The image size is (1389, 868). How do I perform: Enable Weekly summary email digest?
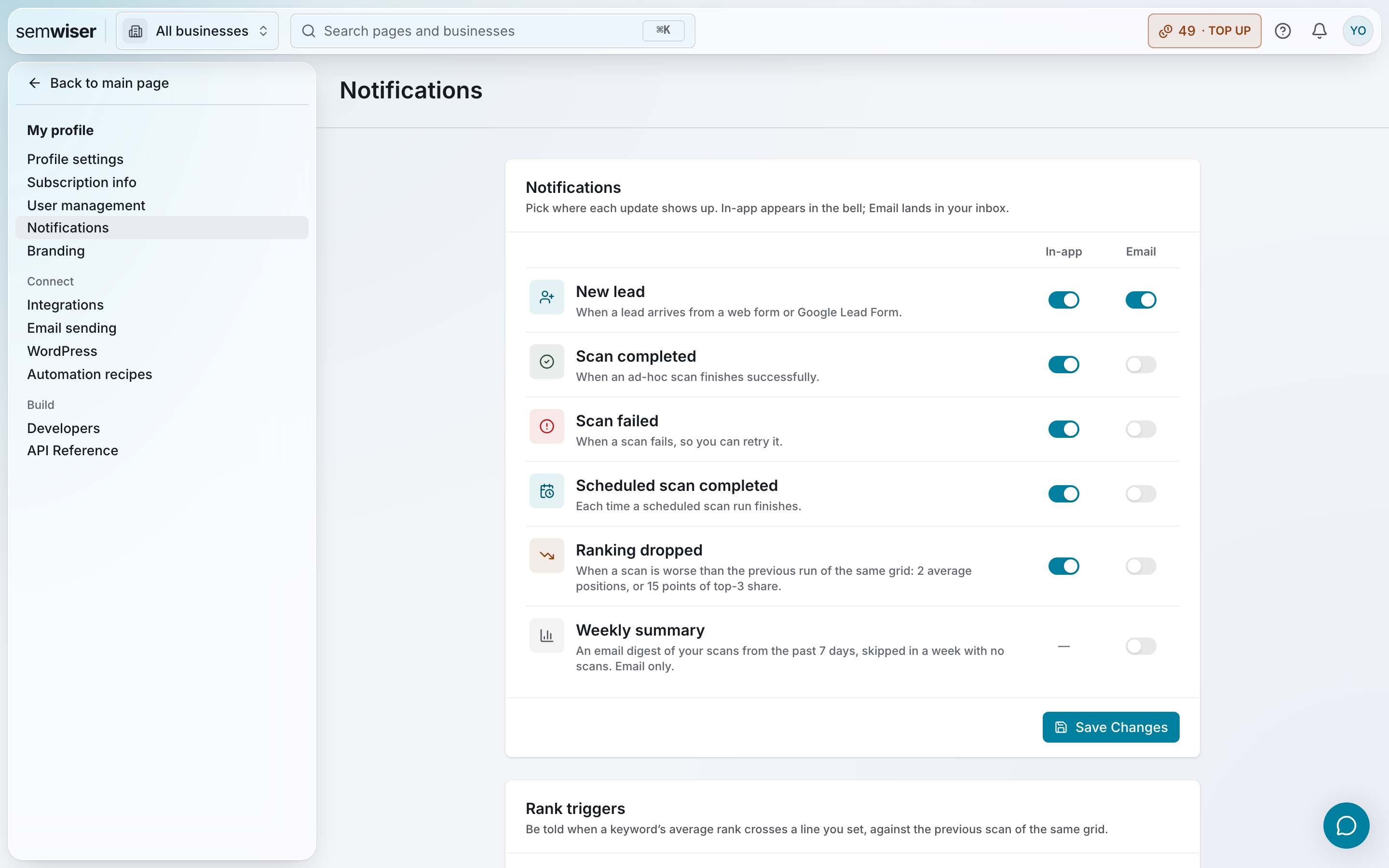pyautogui.click(x=1141, y=646)
